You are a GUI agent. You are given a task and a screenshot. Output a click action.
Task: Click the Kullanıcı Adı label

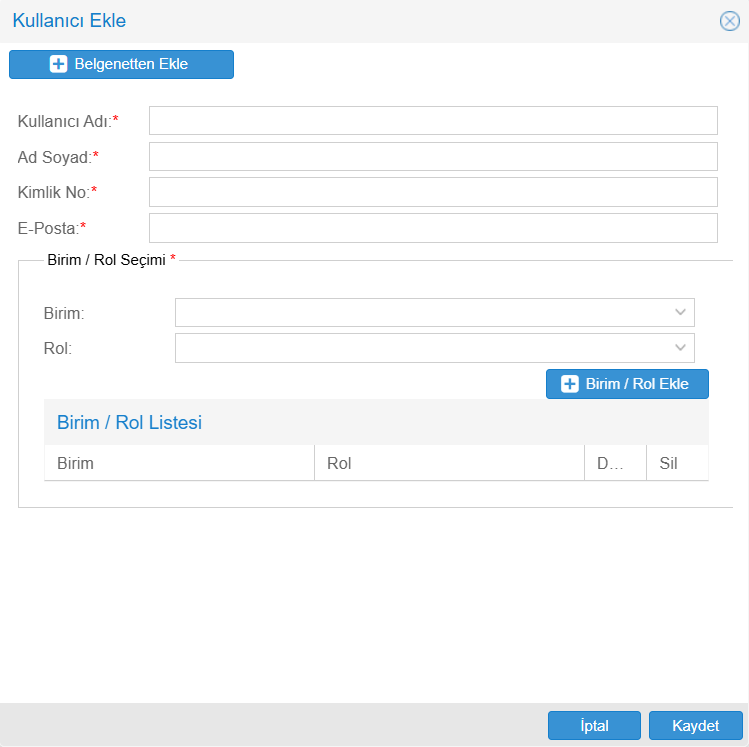[64, 121]
